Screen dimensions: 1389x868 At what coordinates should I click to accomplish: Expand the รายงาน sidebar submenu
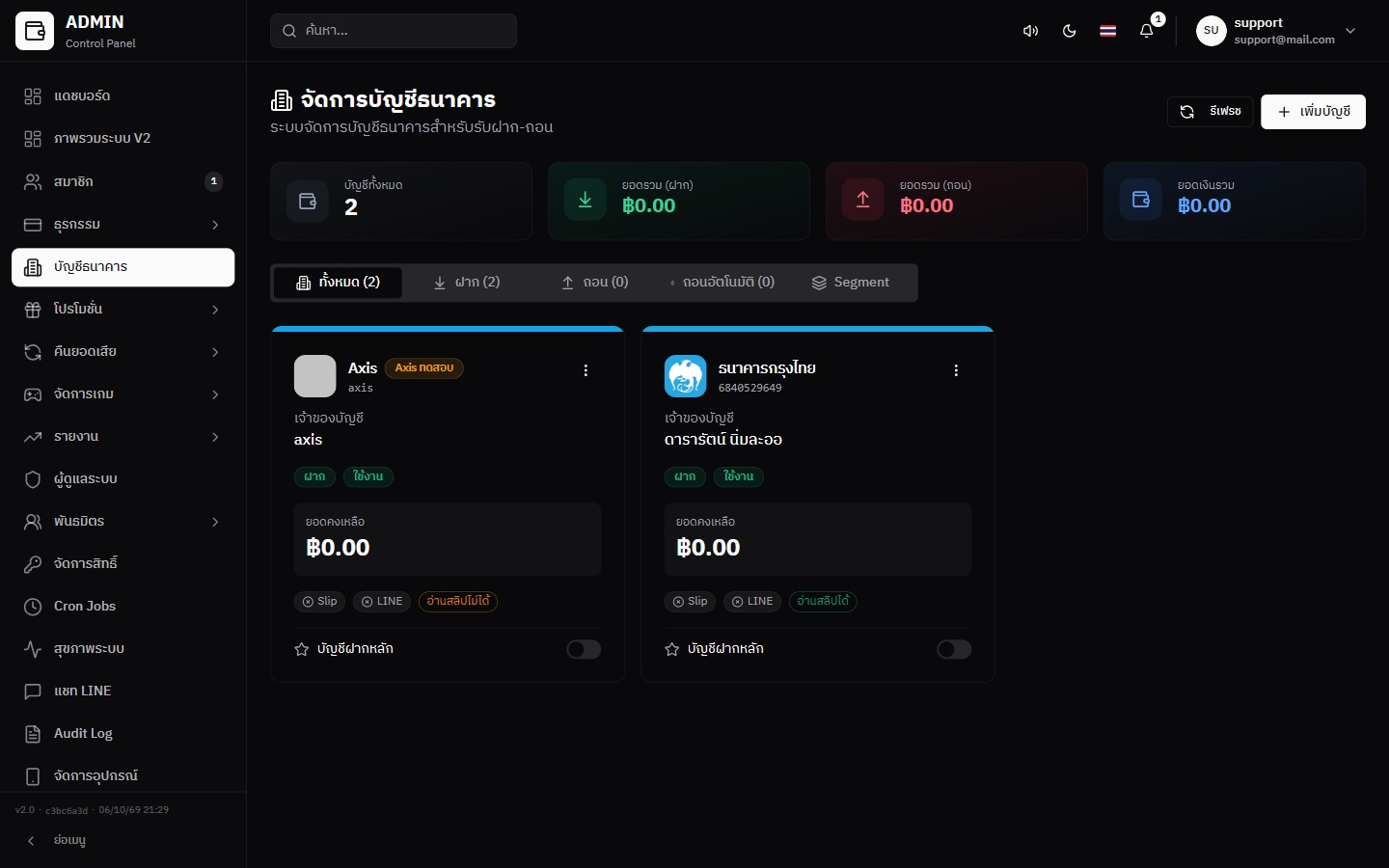[123, 437]
